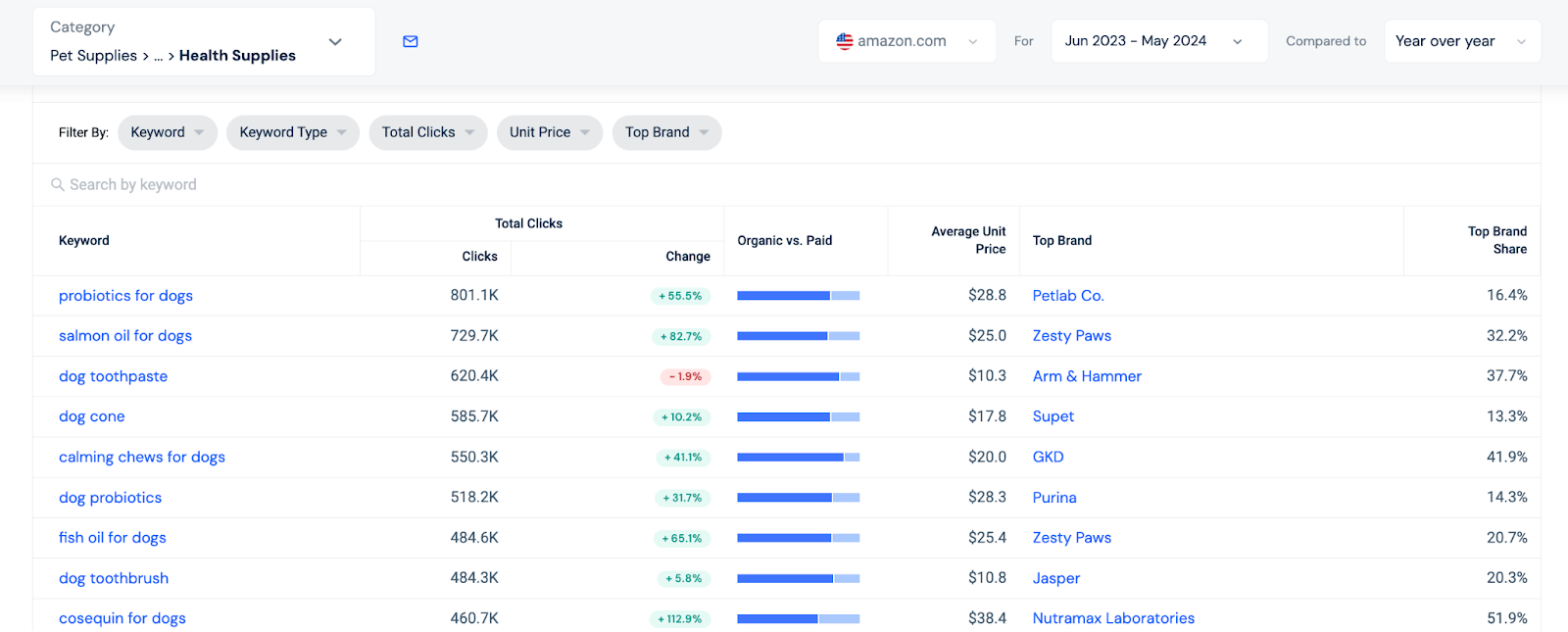Click the salmon oil for dogs keyword
1568x632 pixels.
pos(125,336)
